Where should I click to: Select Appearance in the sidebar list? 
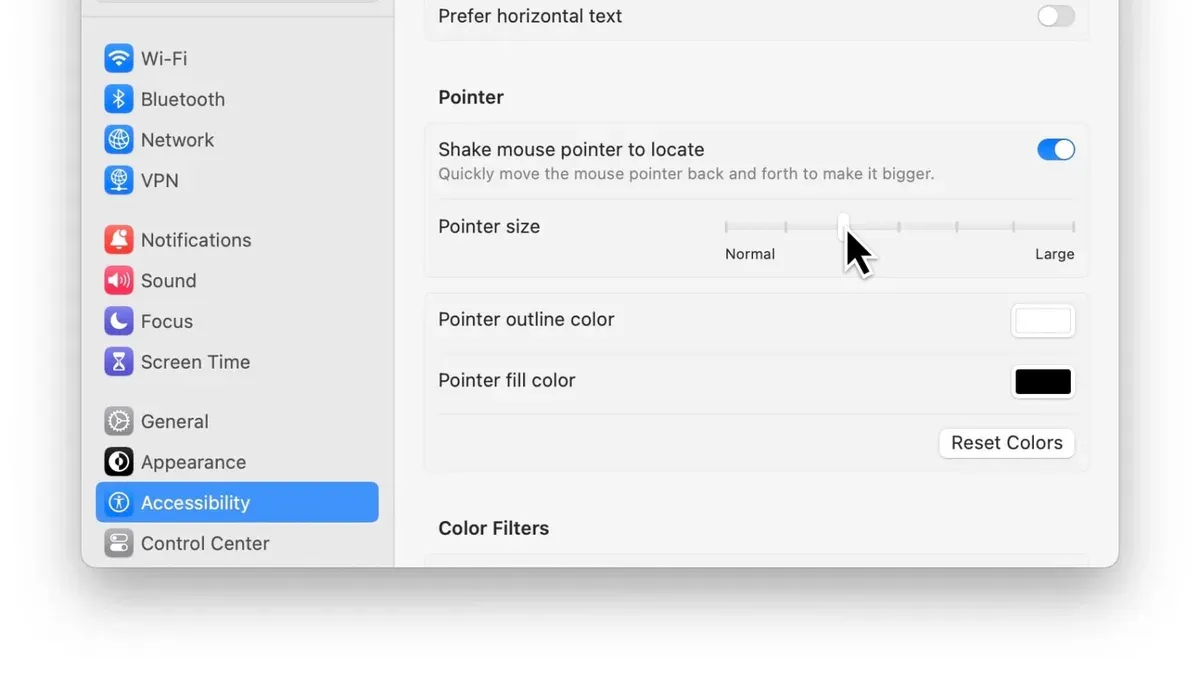click(194, 462)
